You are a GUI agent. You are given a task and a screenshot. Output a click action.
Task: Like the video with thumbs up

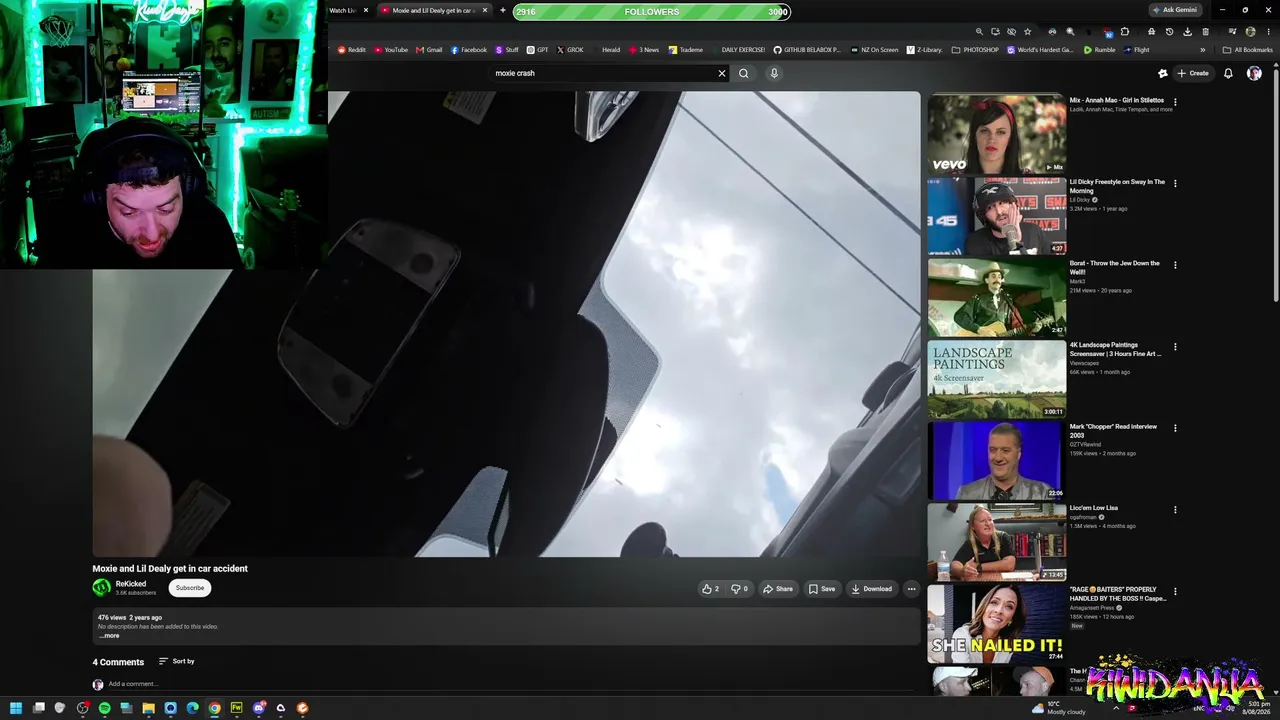pos(711,589)
